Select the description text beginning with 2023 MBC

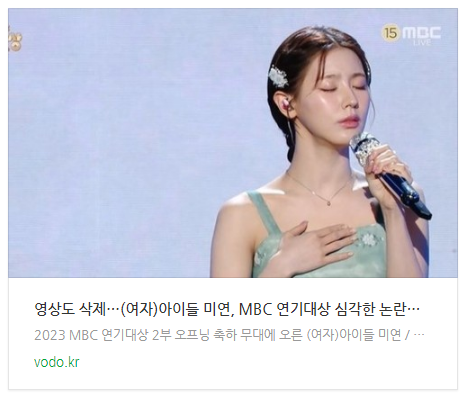tap(229, 335)
